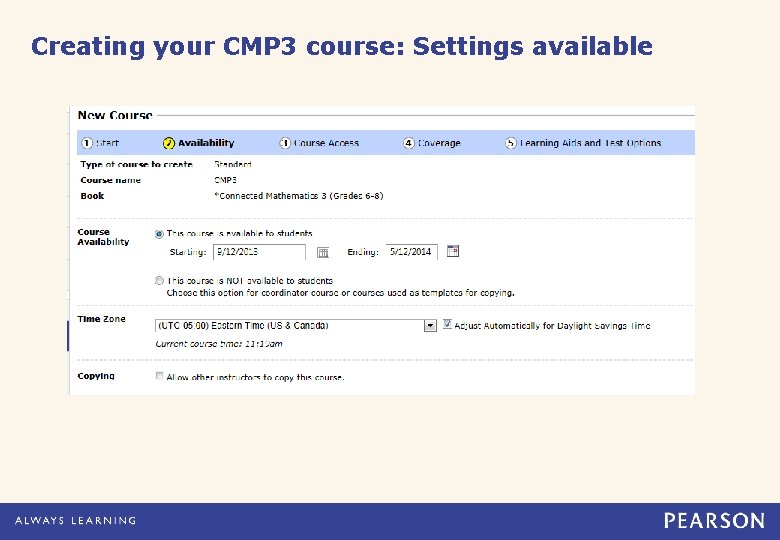
Task: Toggle Adjust Automatically for Daylight Savings Time
Action: [x=447, y=324]
